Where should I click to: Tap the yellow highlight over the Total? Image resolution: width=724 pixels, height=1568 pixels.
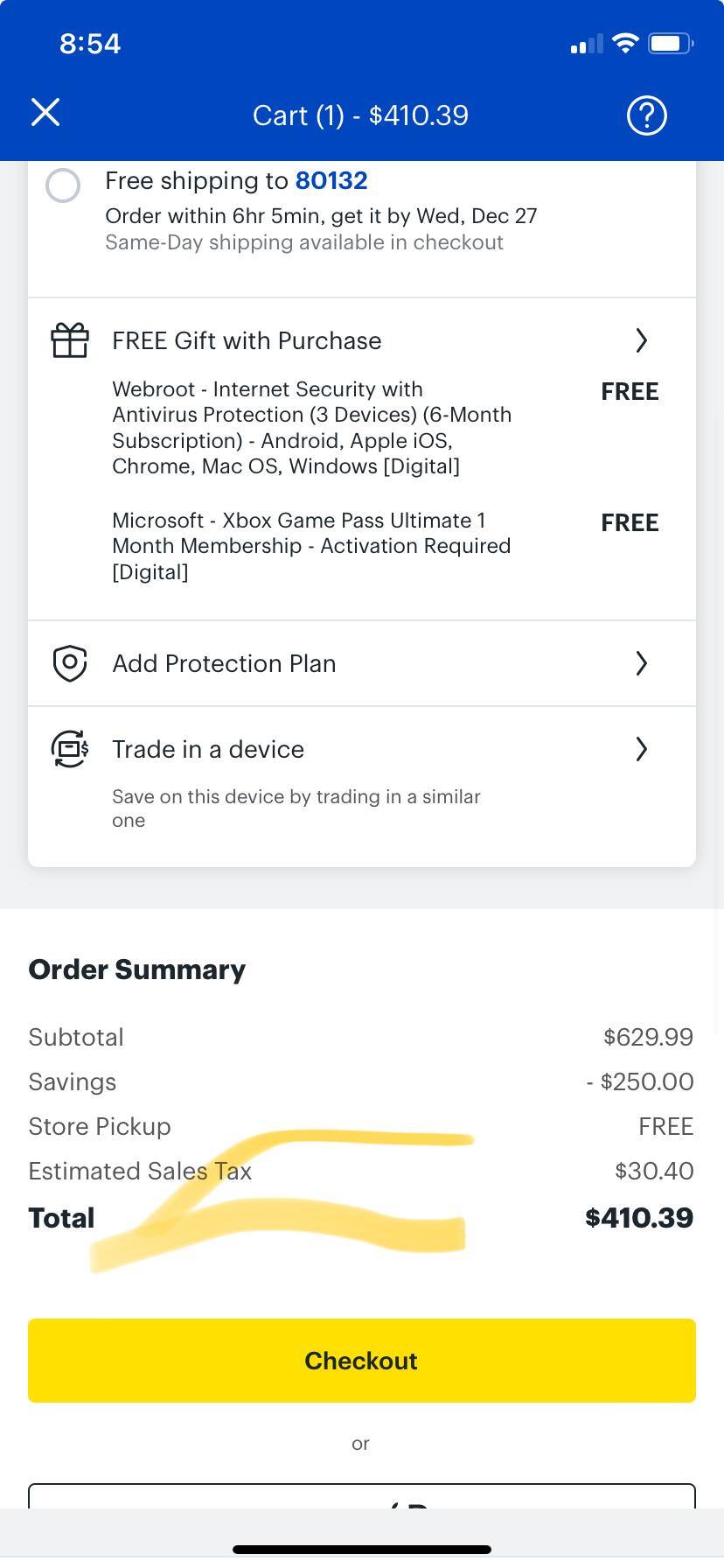point(280,1199)
